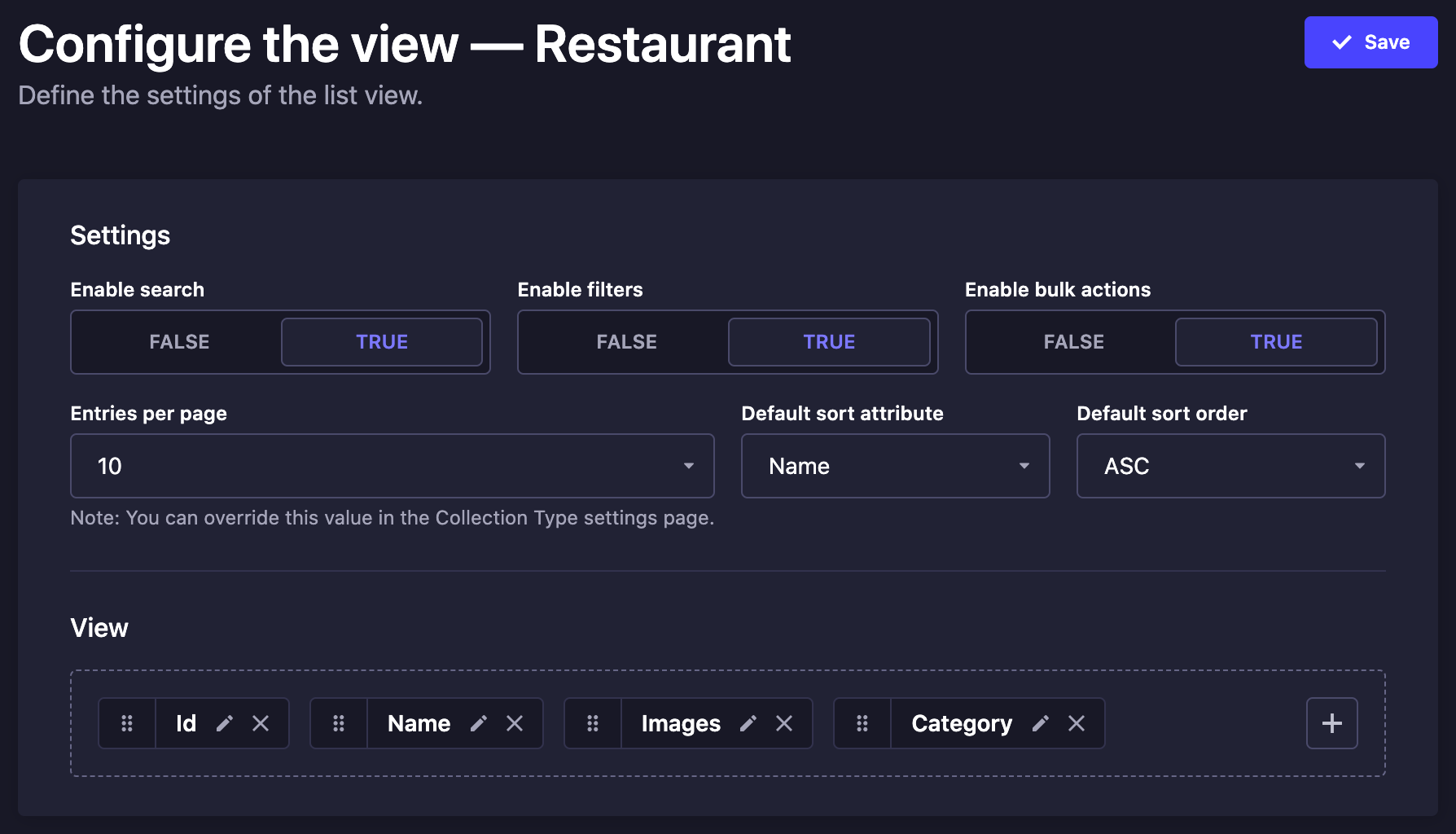The width and height of the screenshot is (1456, 834).
Task: Edit the Images field settings
Action: point(748,723)
